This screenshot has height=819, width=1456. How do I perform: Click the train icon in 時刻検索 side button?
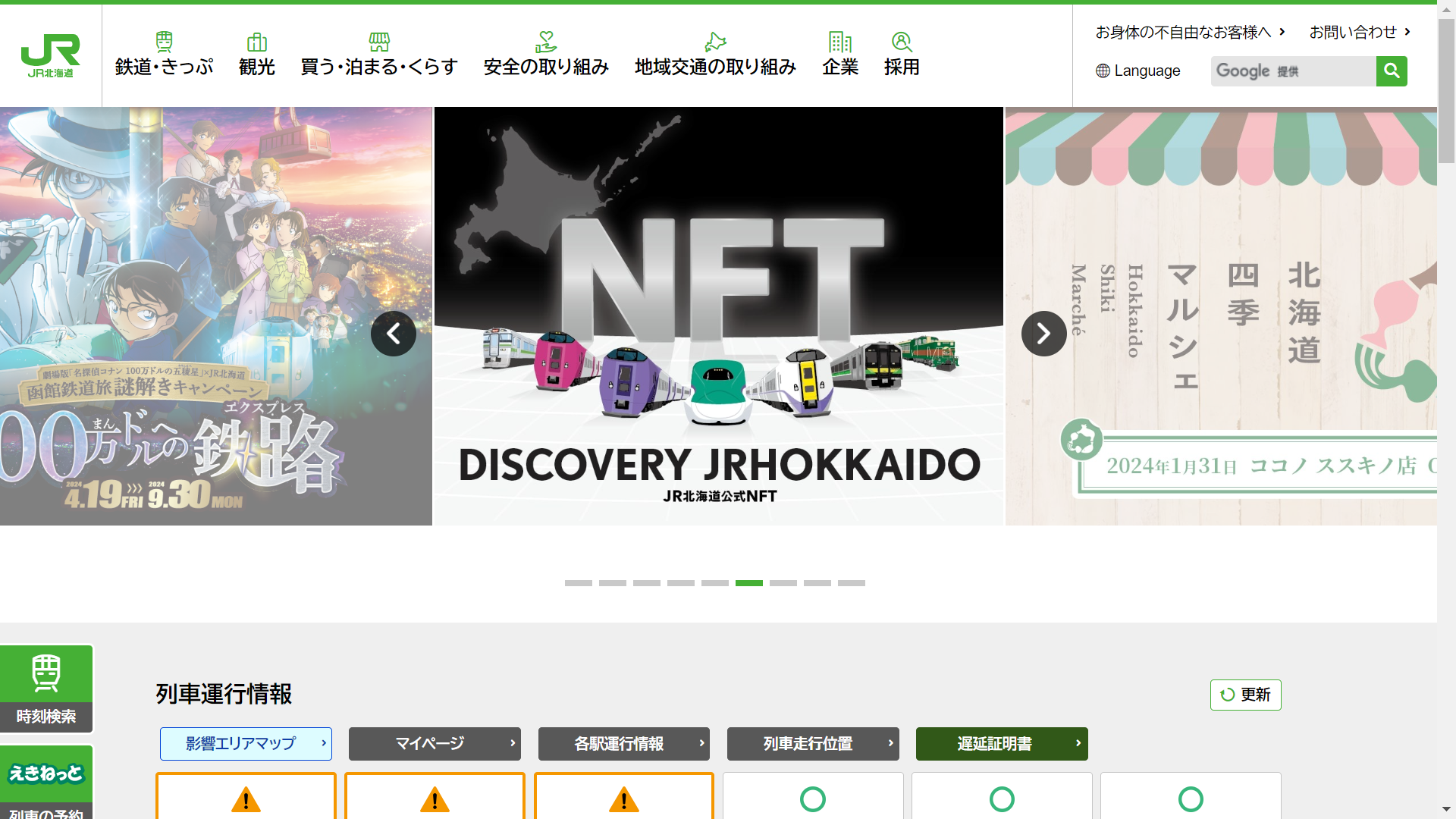[46, 673]
